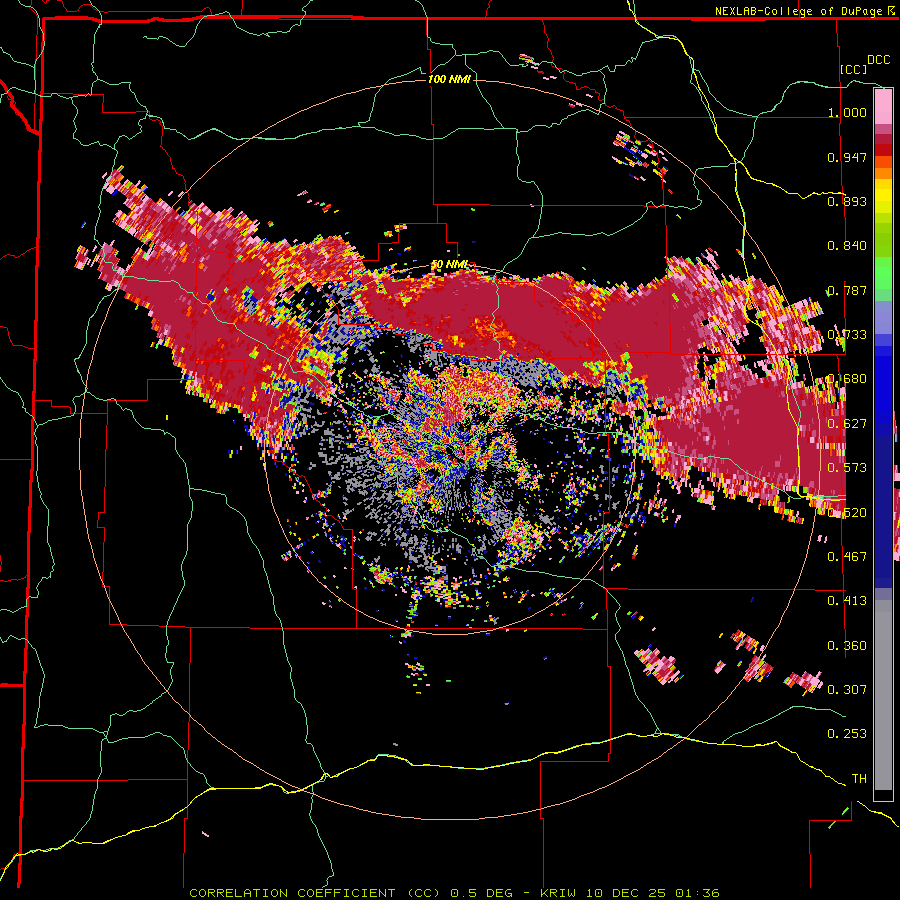
Task: Click the [CC] product label
Action: 854,69
